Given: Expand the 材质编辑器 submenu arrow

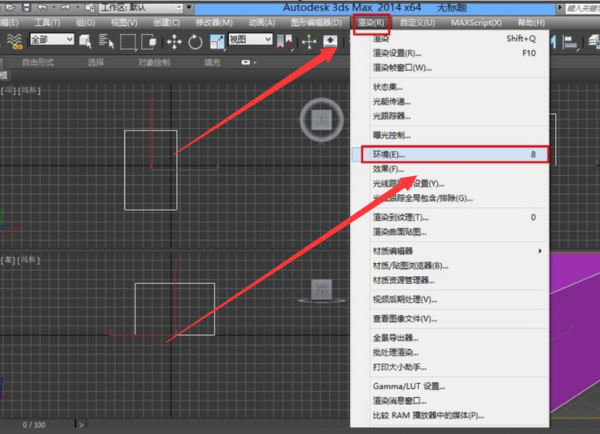Looking at the screenshot, I should [540, 251].
